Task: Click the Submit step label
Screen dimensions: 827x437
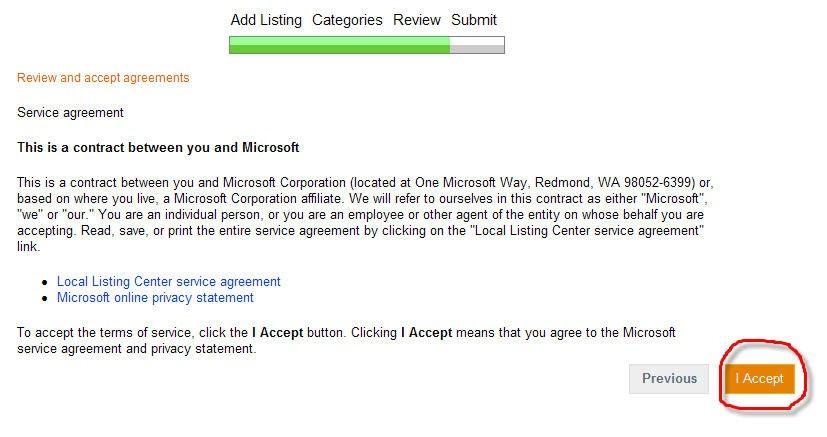Action: point(474,20)
